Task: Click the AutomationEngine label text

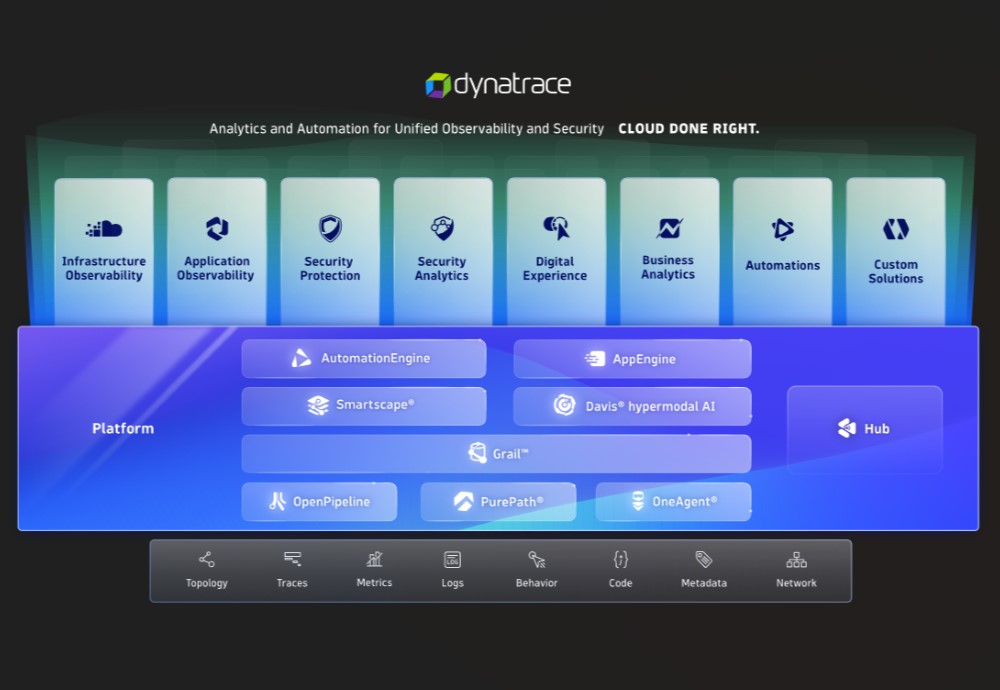Action: (x=376, y=358)
